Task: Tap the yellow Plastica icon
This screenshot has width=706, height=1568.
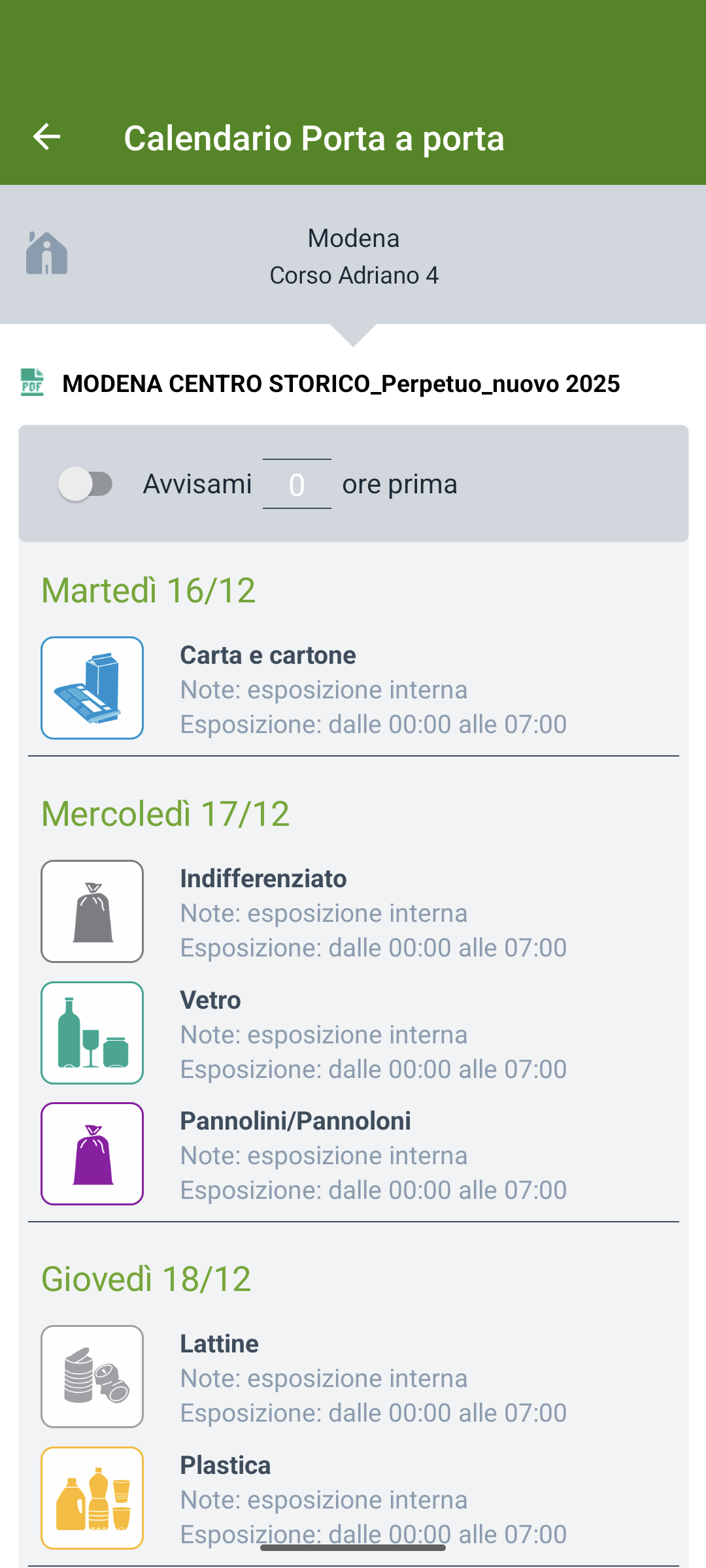Action: pyautogui.click(x=92, y=1498)
